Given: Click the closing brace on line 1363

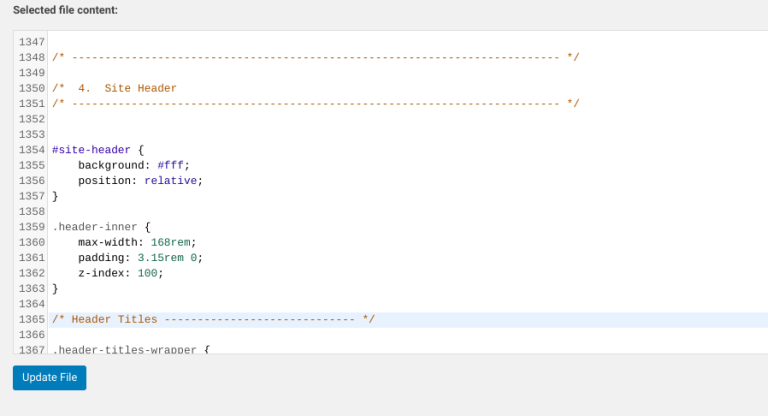Looking at the screenshot, I should point(55,288).
